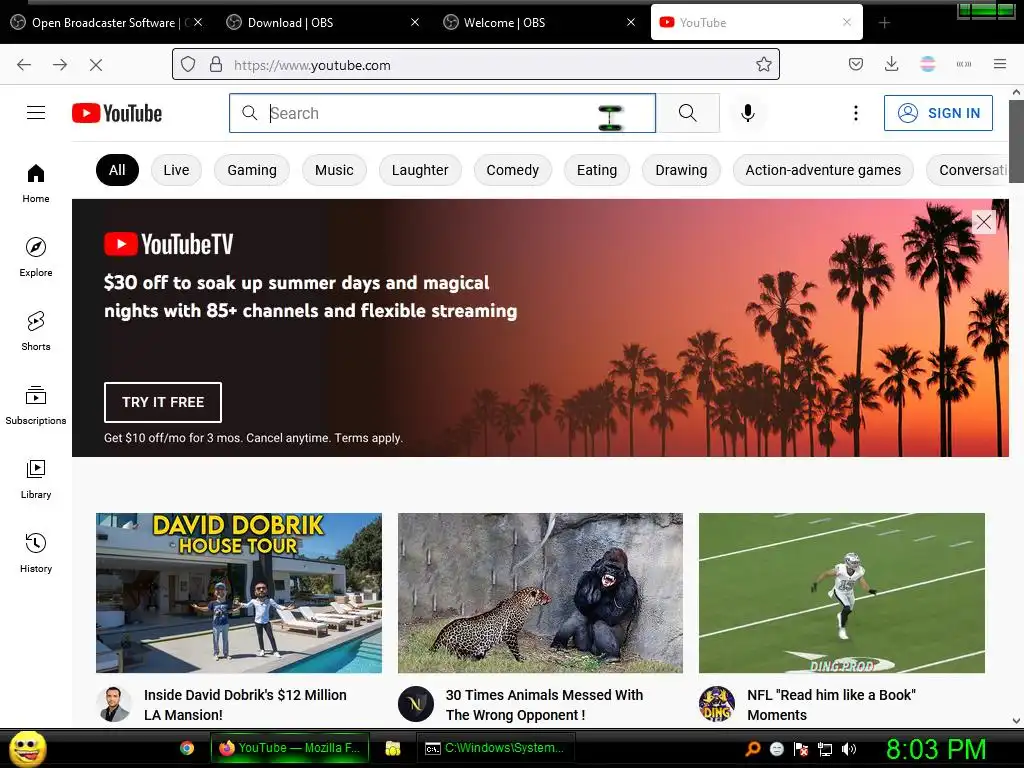This screenshot has height=768, width=1024.
Task: Select the Music filter chip
Action: point(334,170)
